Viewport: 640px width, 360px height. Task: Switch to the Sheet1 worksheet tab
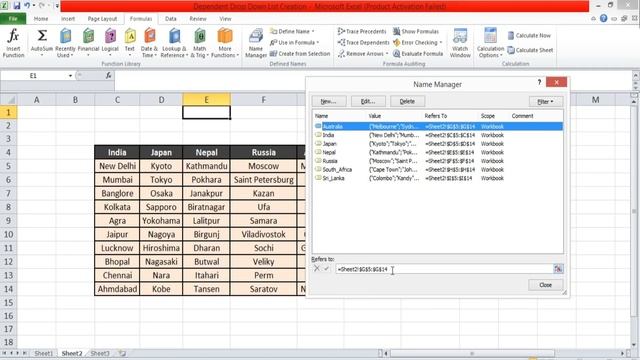click(x=44, y=353)
